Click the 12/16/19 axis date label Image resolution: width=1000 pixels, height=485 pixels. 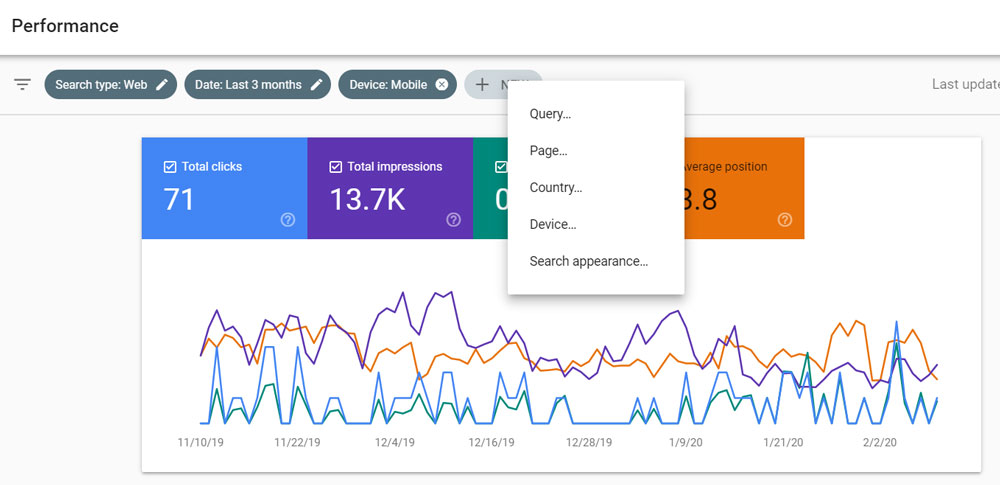pos(491,442)
